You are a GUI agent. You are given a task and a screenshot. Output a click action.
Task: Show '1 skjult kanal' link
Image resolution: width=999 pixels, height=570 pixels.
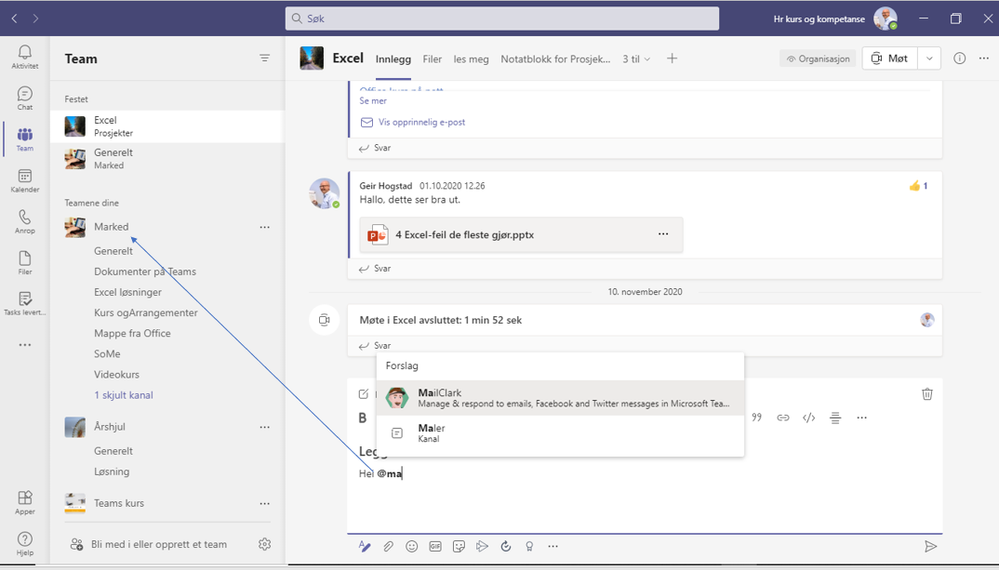124,395
